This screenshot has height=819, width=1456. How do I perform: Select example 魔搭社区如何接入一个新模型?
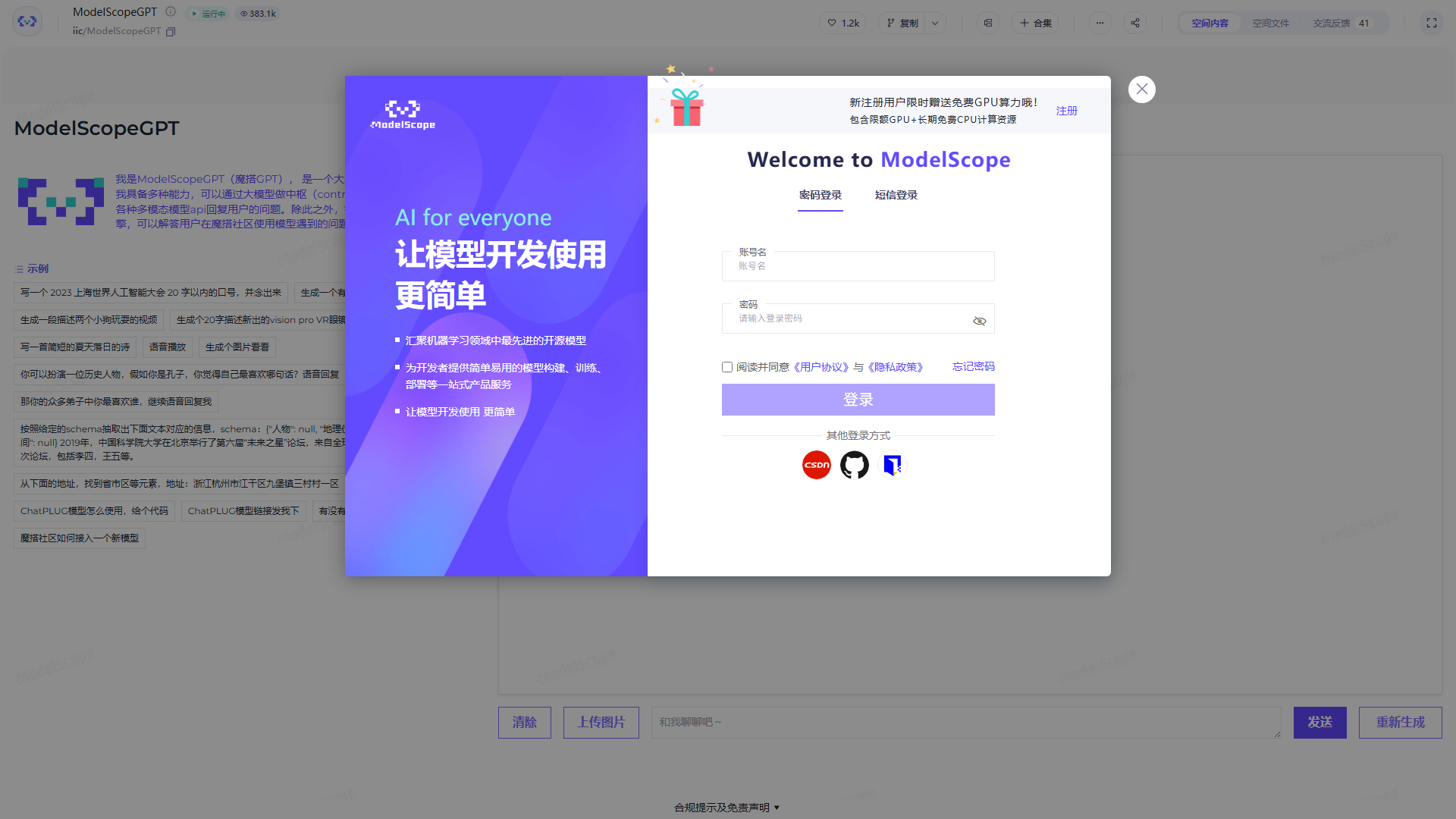click(80, 538)
